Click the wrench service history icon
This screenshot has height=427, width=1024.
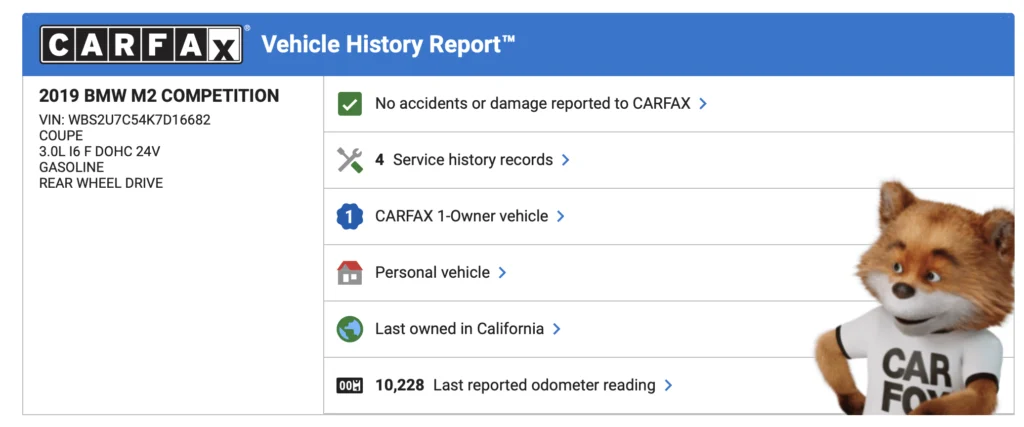click(x=349, y=160)
